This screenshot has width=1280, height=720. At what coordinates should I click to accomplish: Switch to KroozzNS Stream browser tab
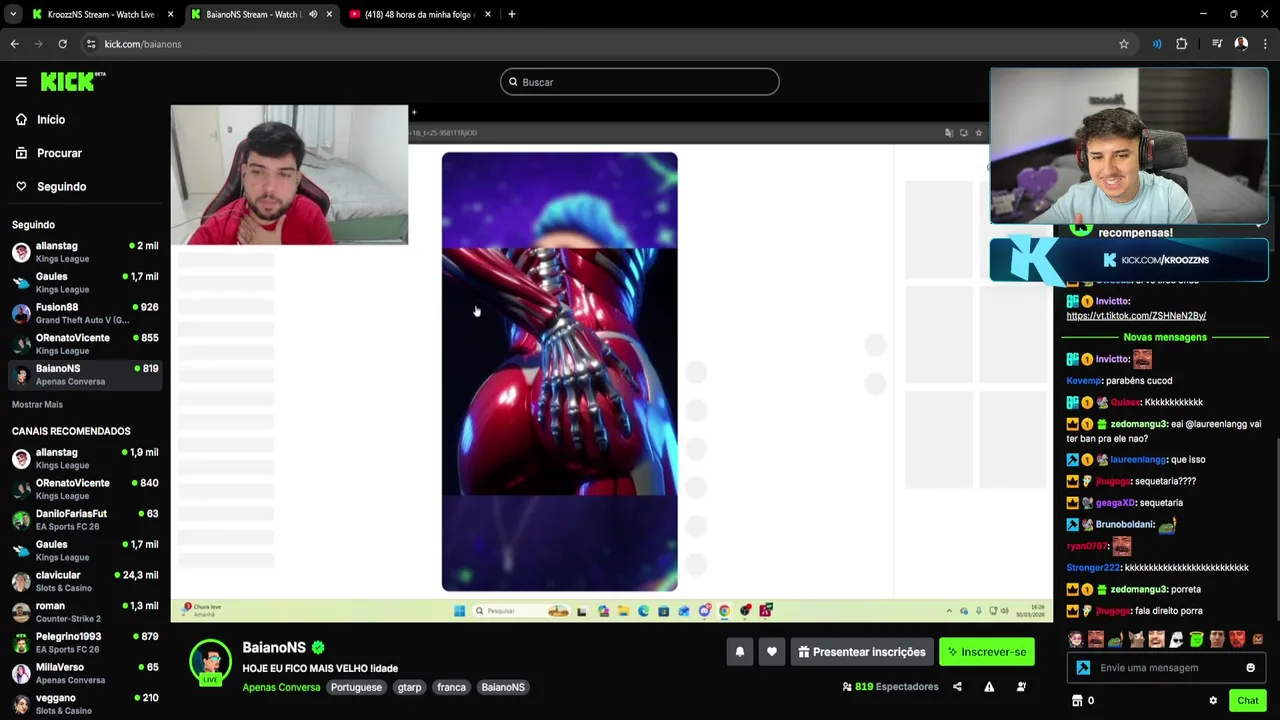pos(100,14)
